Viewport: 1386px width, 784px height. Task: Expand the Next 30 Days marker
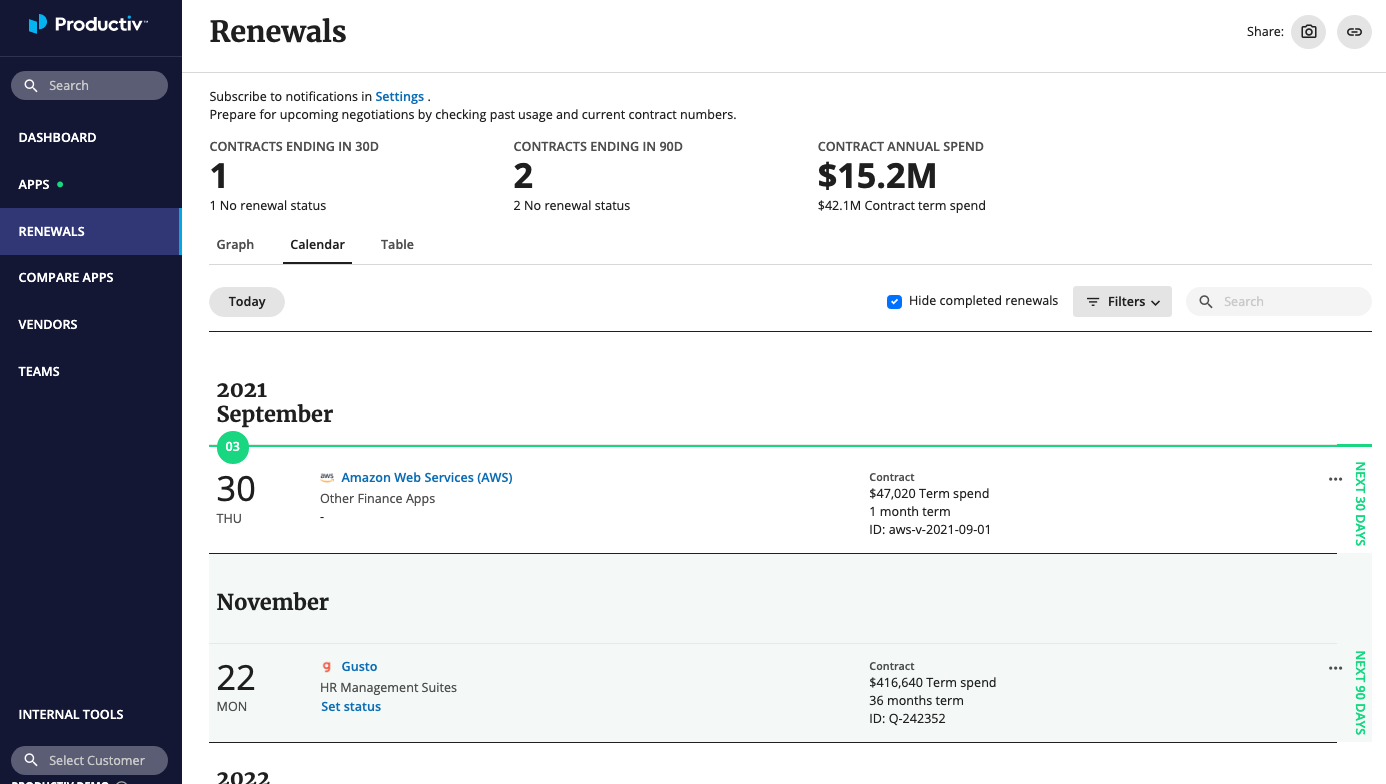1358,502
